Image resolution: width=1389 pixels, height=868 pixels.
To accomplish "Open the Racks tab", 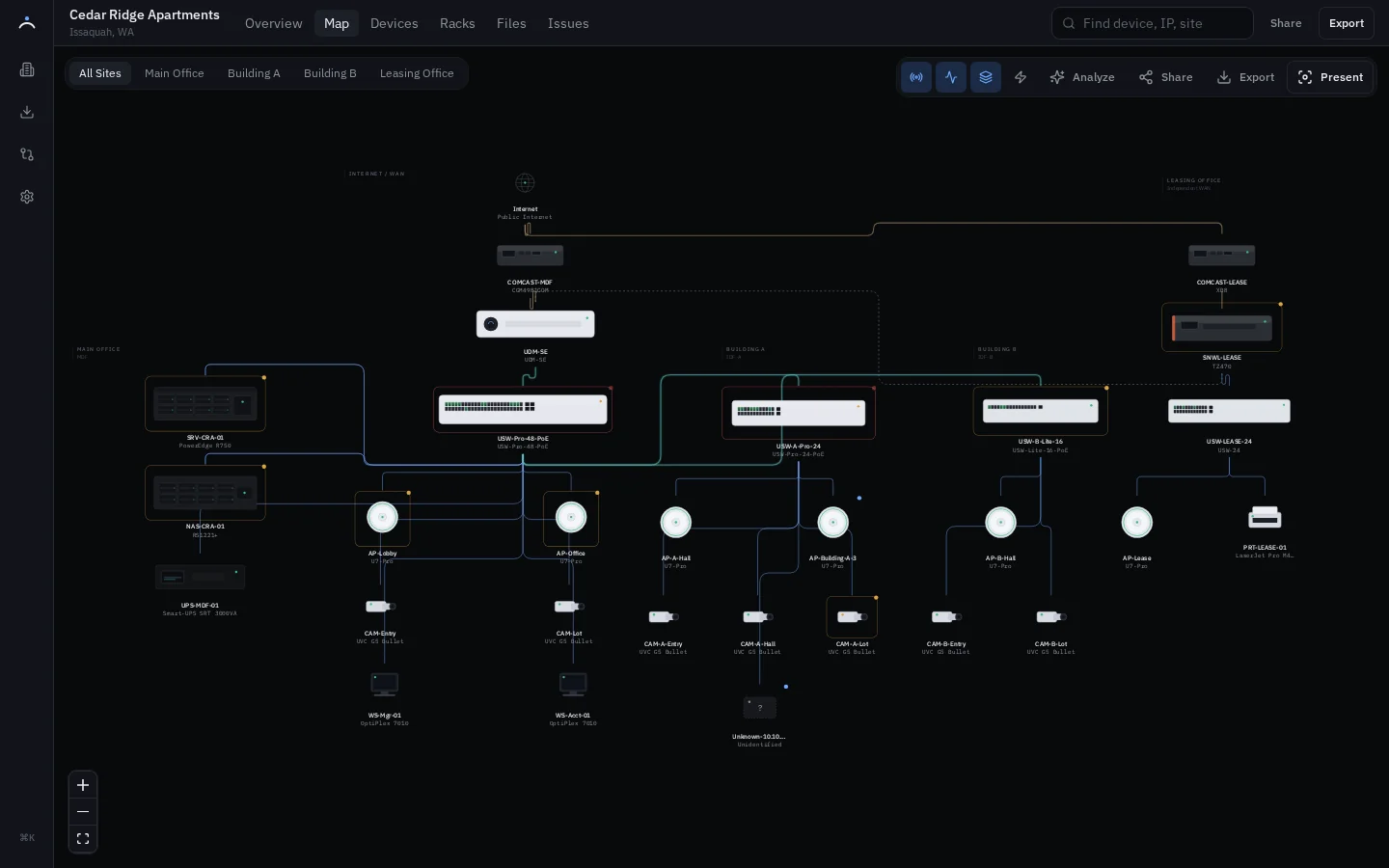I will click(457, 23).
